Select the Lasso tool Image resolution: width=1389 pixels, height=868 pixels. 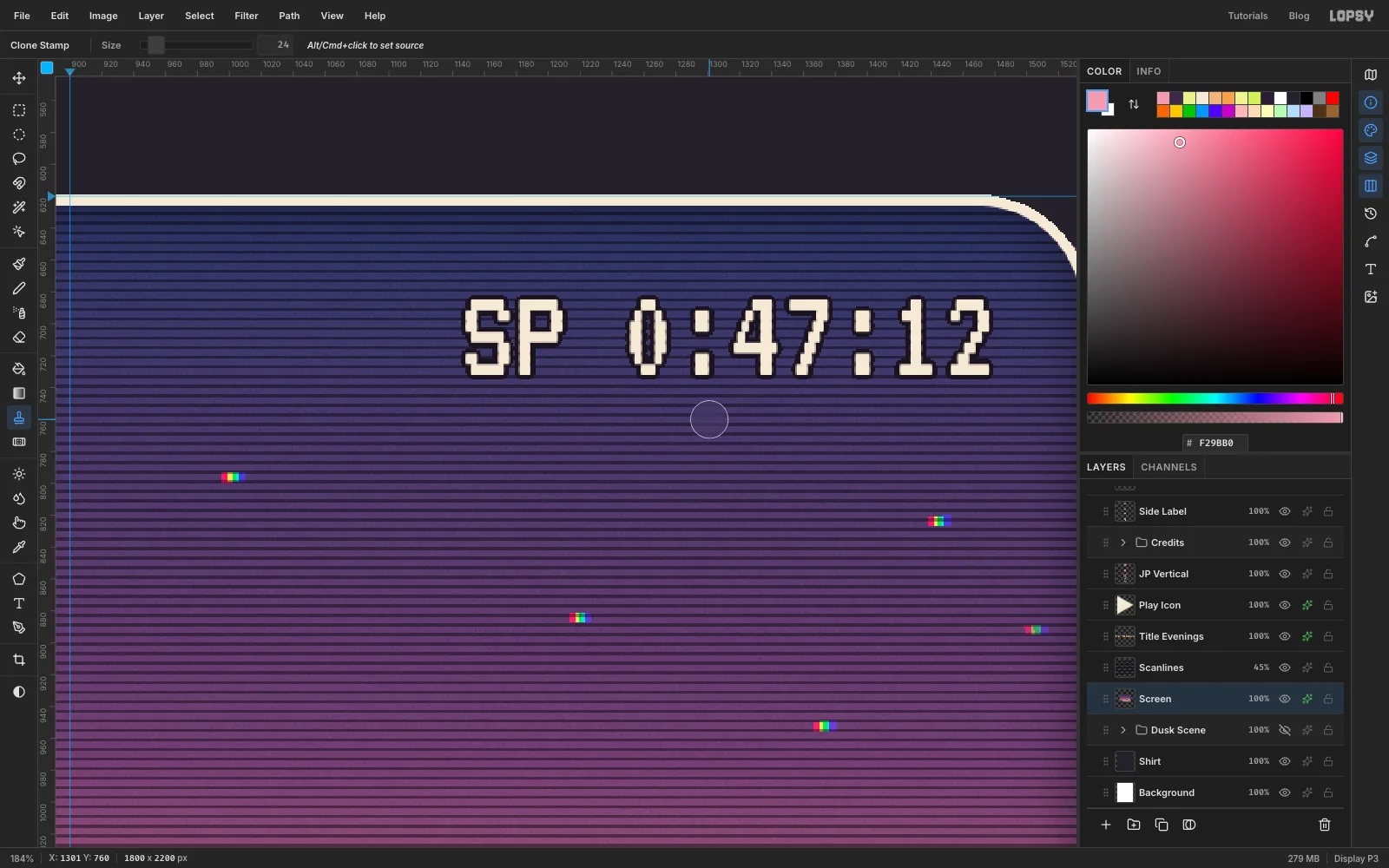click(19, 159)
